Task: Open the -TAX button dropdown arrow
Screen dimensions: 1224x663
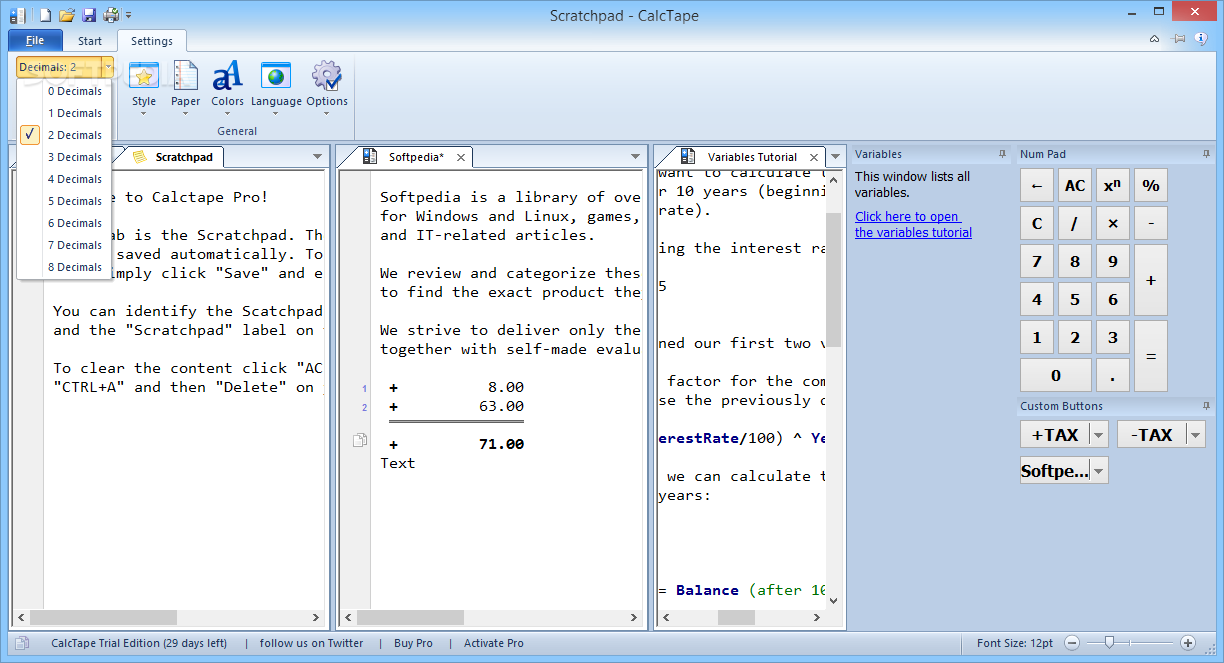Action: (1195, 434)
